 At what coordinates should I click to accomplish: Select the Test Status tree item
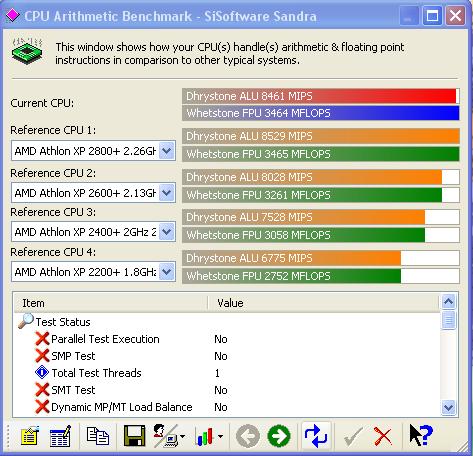(63, 322)
